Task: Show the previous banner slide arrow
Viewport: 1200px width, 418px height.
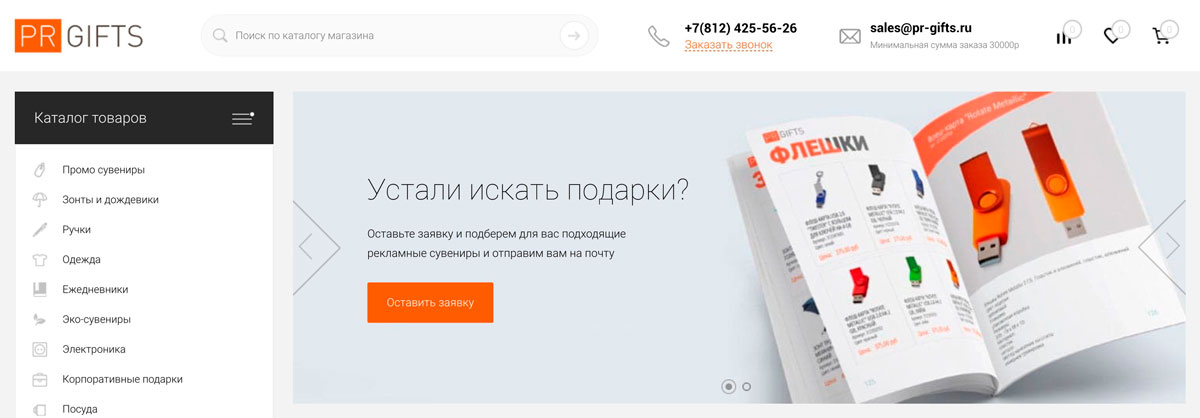Action: [x=306, y=246]
